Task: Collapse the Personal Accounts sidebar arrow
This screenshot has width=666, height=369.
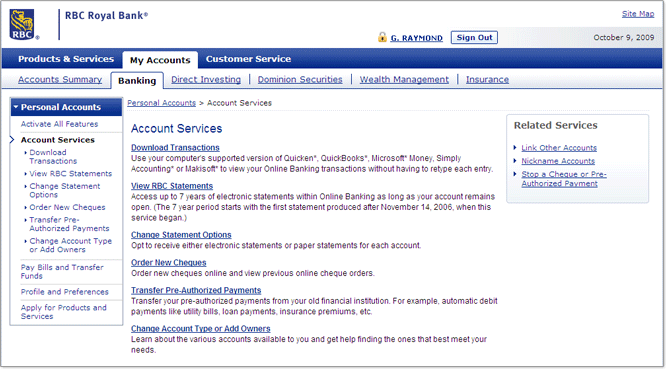Action: click(16, 107)
